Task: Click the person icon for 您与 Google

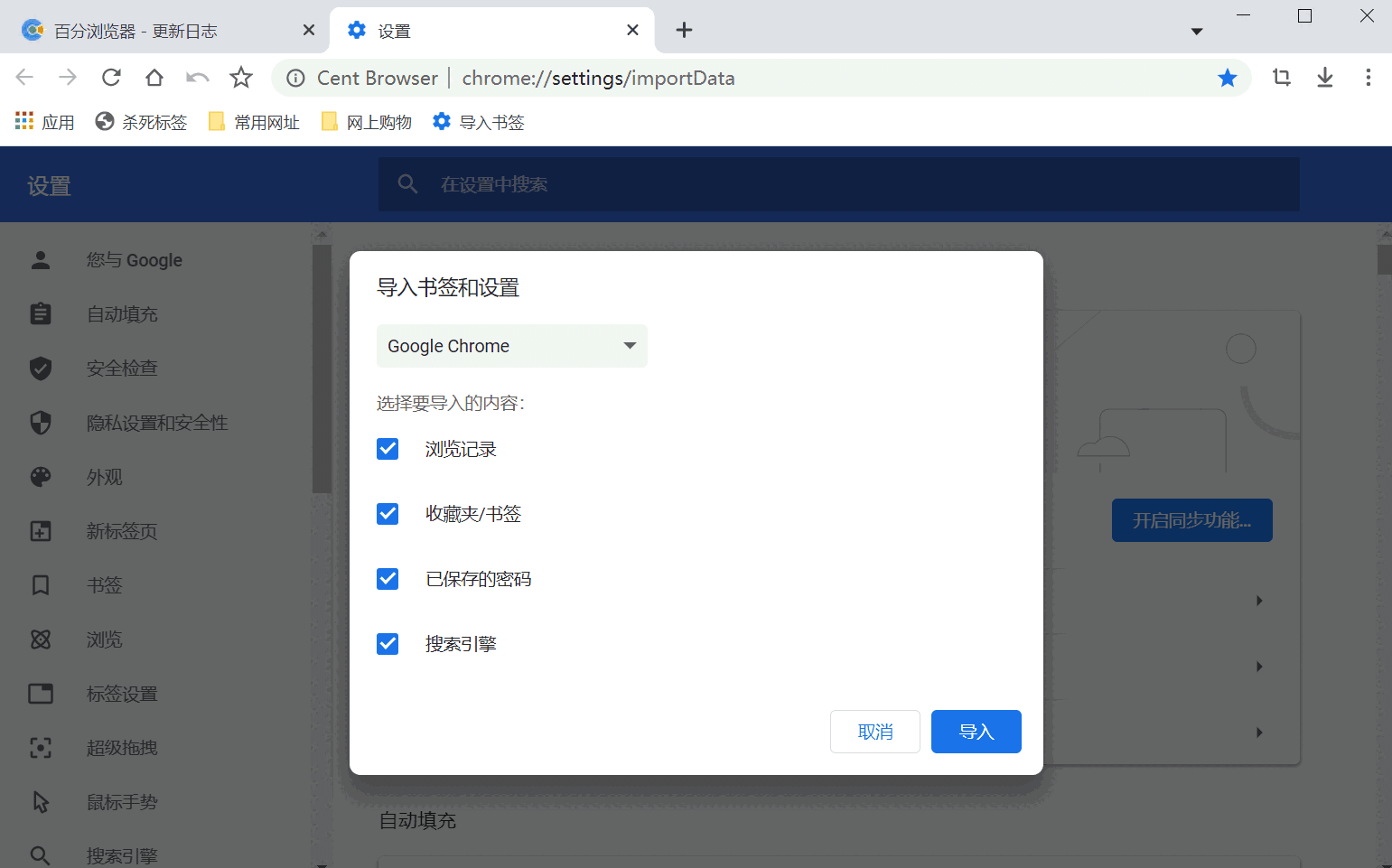Action: (41, 260)
